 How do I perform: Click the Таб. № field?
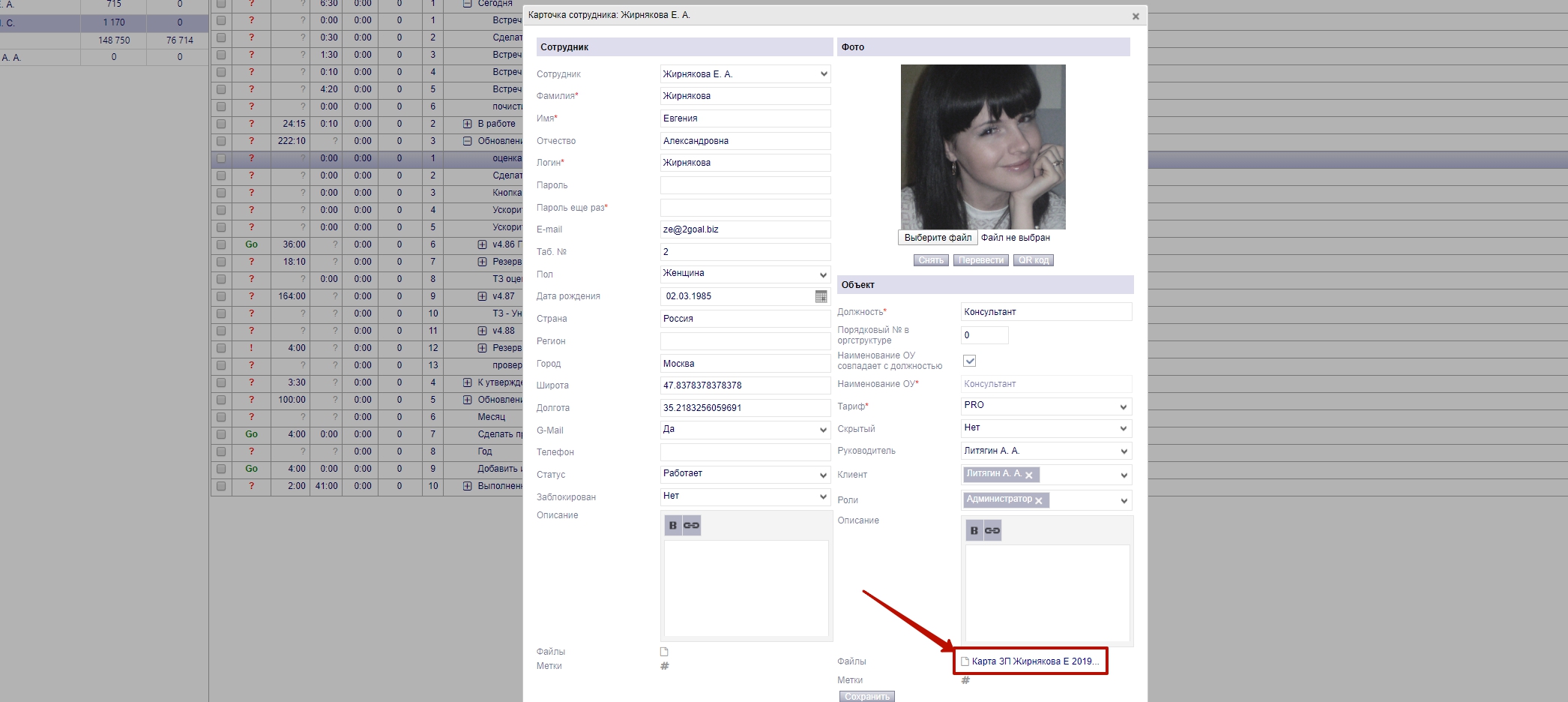pos(745,252)
